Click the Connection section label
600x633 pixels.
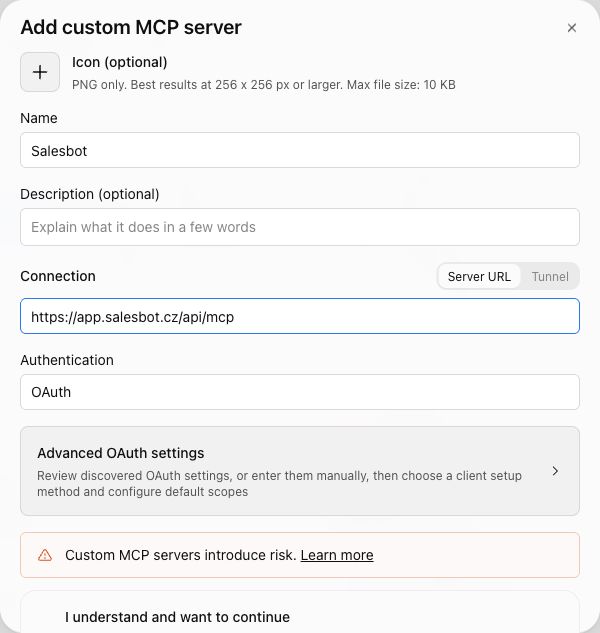click(58, 276)
